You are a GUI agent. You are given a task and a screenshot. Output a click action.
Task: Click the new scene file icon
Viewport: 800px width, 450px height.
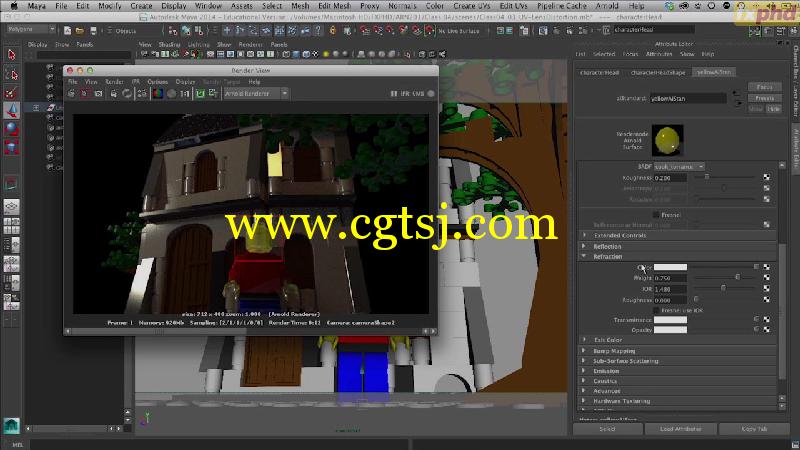pos(67,31)
